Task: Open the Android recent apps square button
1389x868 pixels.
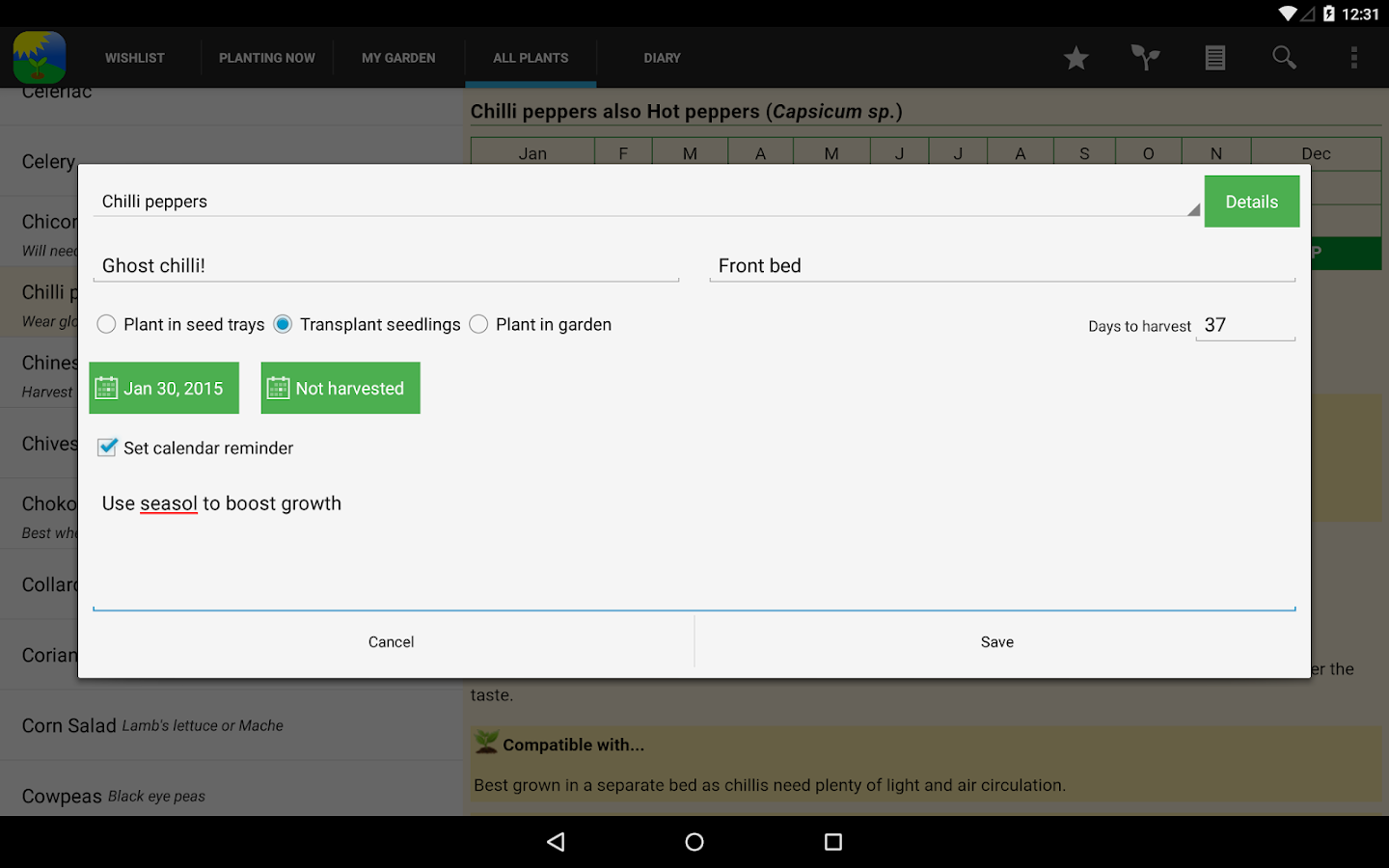Action: point(833,842)
